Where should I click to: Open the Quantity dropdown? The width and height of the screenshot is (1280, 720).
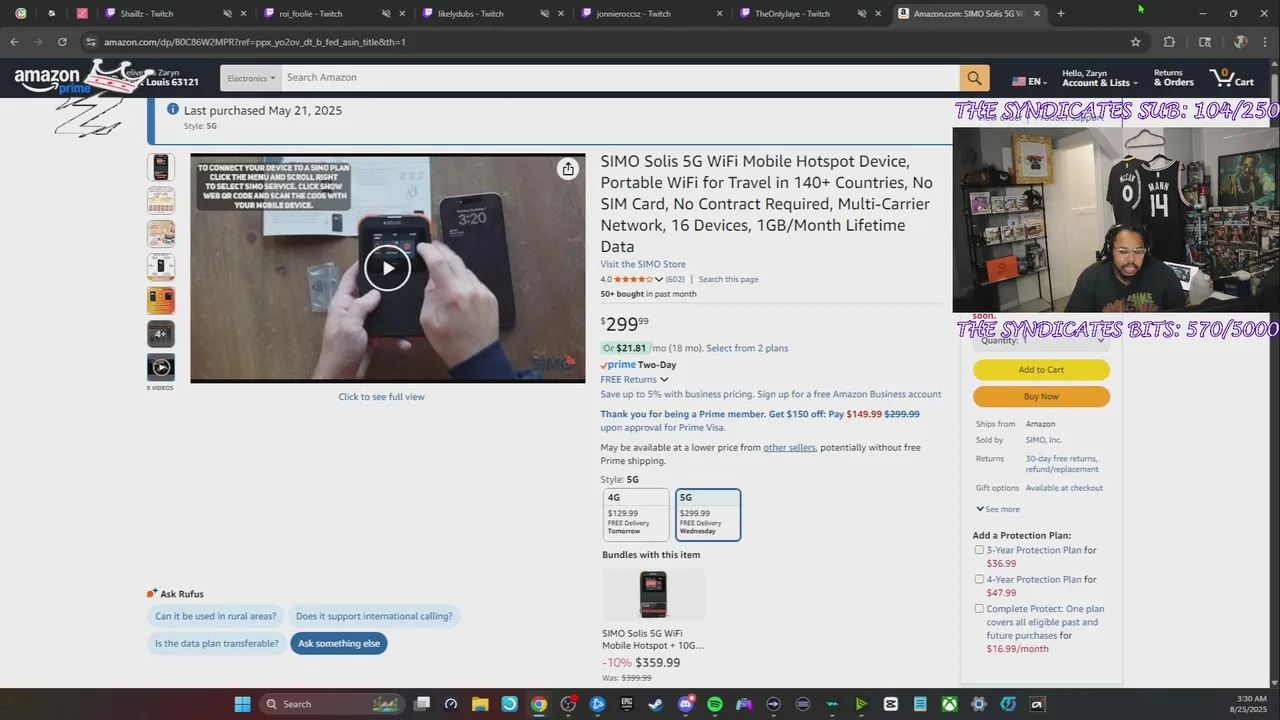coord(1041,340)
